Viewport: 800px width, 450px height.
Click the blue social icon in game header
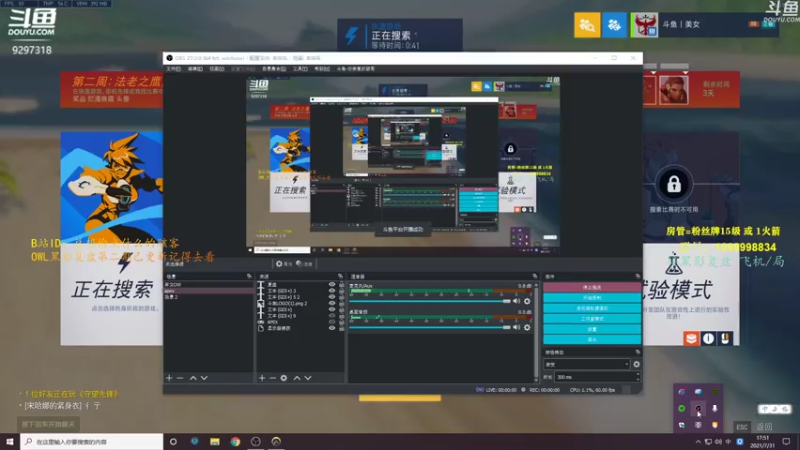tap(614, 24)
